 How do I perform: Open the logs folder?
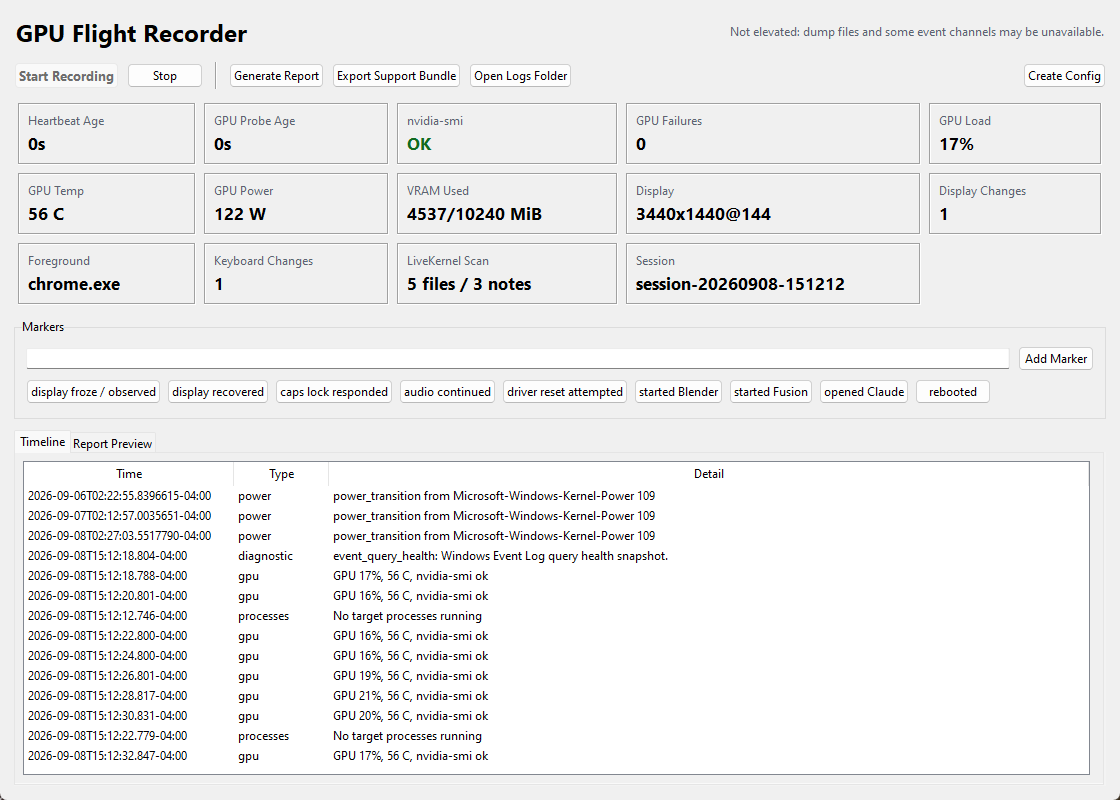pos(521,76)
